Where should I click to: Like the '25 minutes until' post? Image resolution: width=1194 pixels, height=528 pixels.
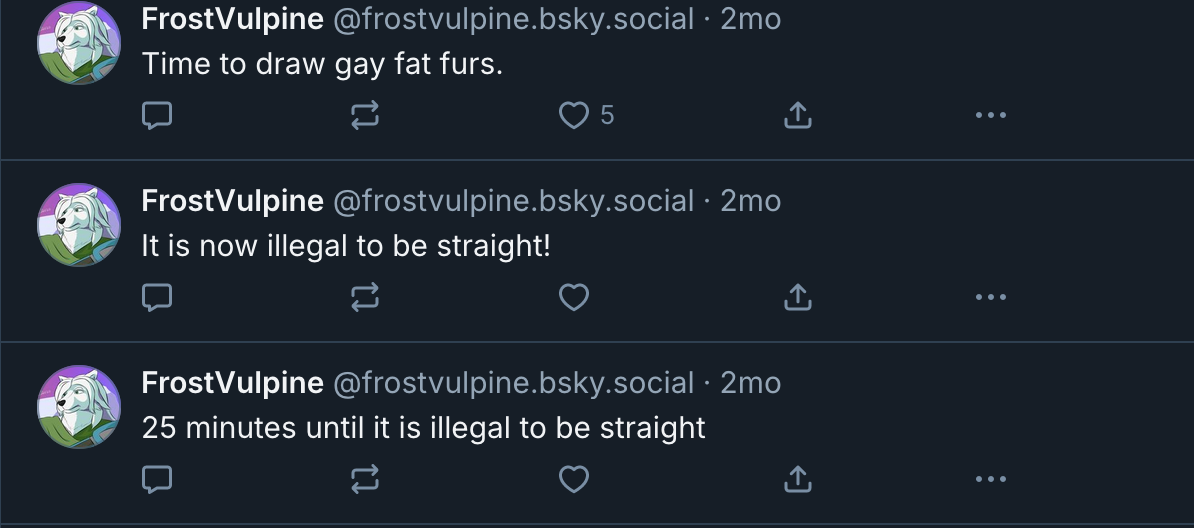(x=573, y=479)
